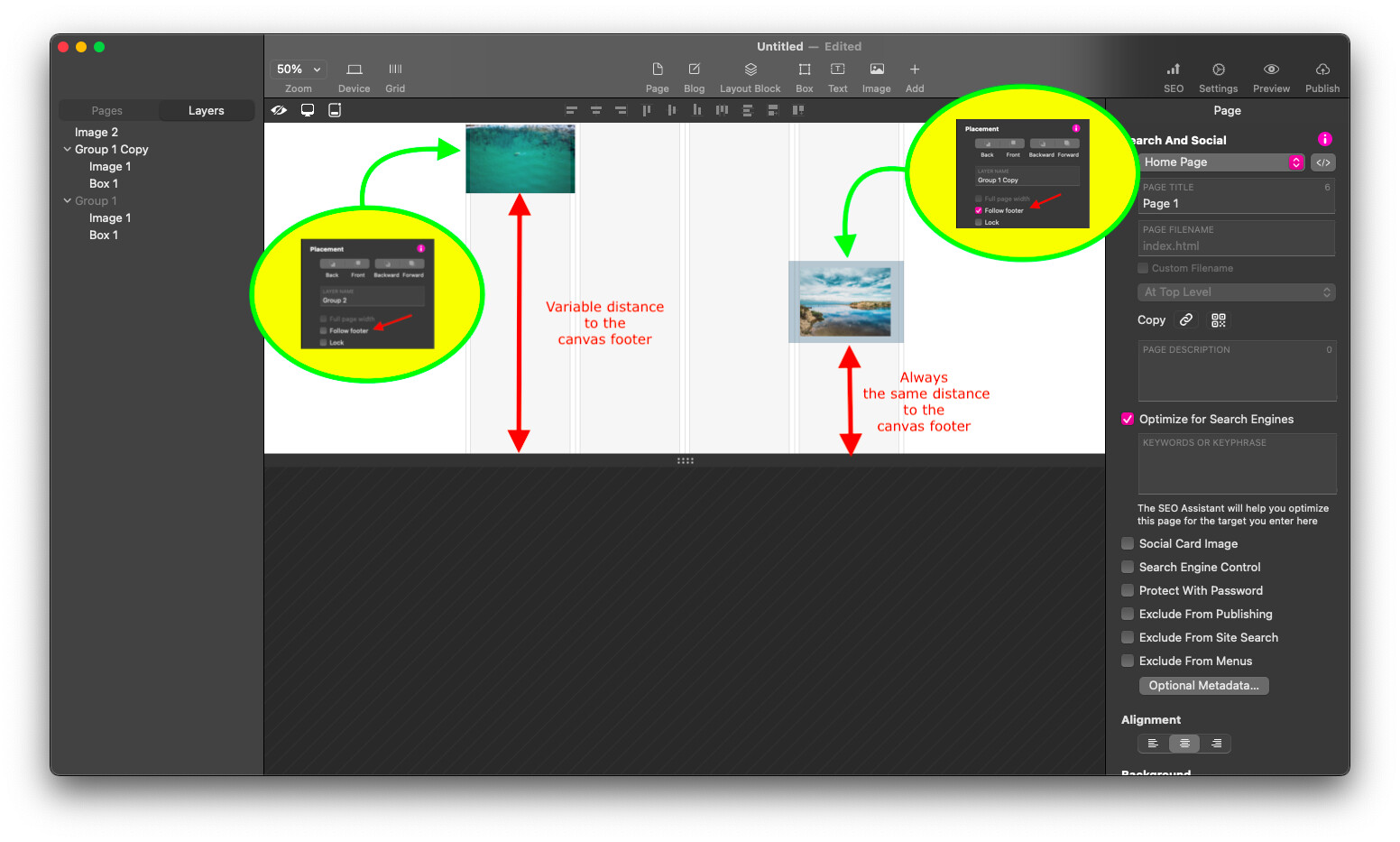Select left page alignment
Viewport: 1400px width, 842px height.
click(1153, 744)
